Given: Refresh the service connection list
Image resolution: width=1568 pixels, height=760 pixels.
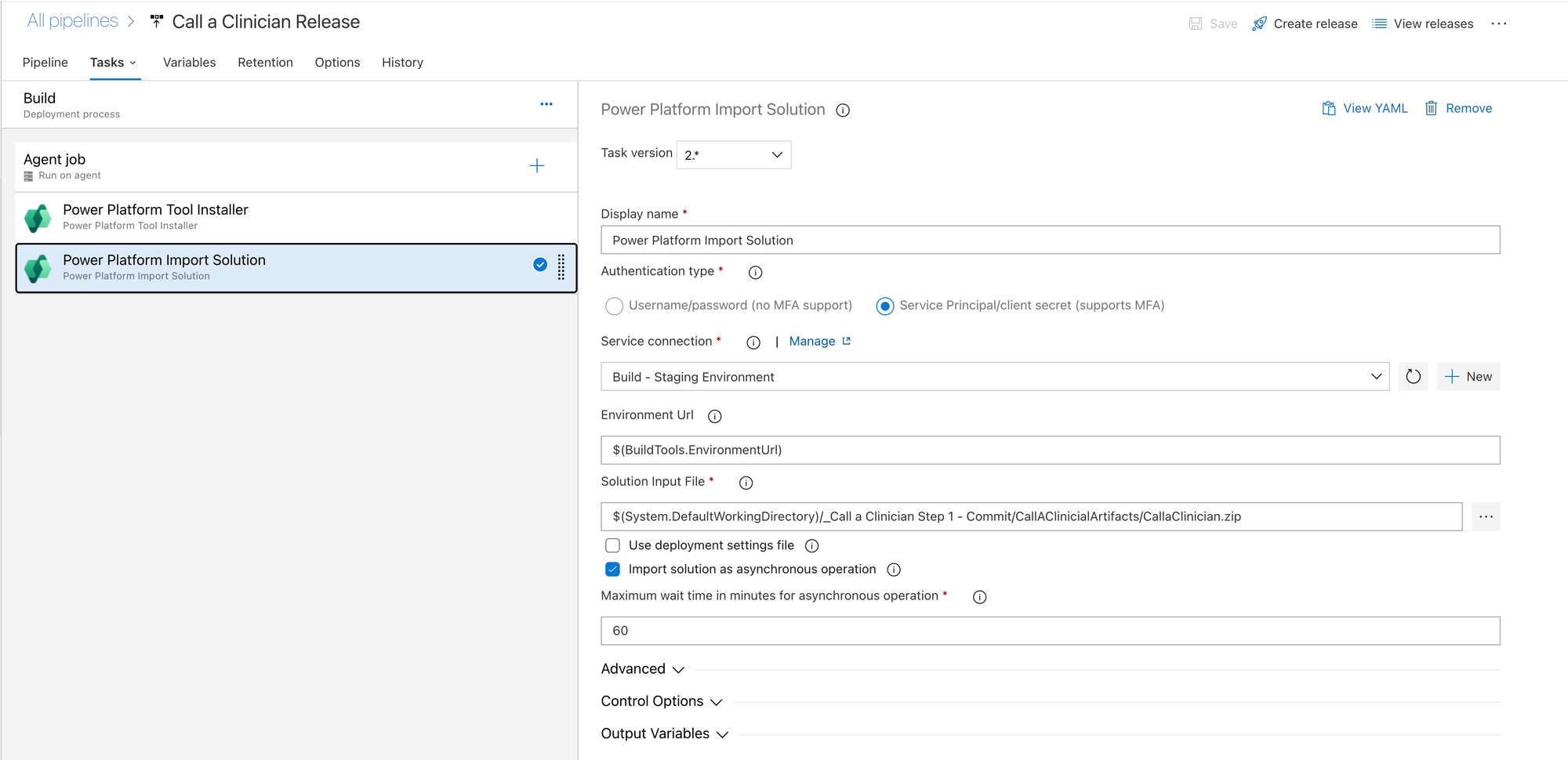Looking at the screenshot, I should [x=1413, y=377].
